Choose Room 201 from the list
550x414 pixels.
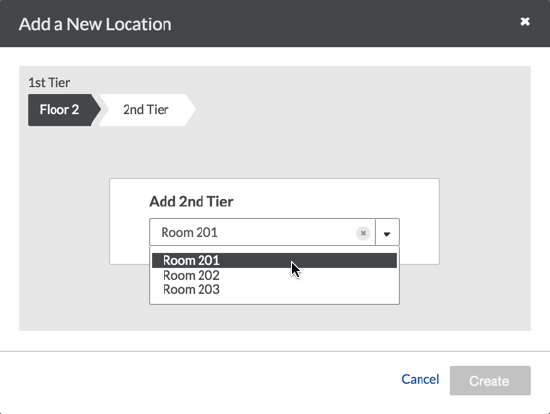274,260
